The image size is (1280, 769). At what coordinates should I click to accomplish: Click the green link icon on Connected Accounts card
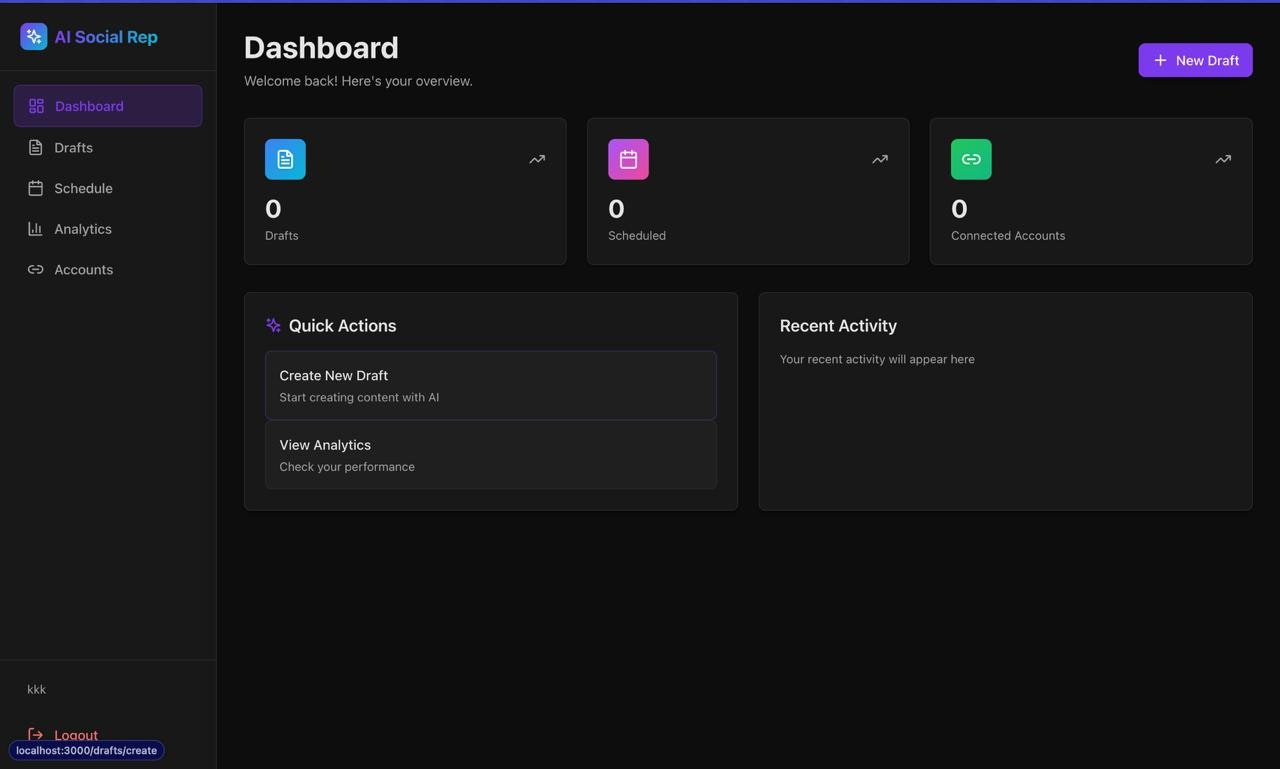(x=970, y=158)
